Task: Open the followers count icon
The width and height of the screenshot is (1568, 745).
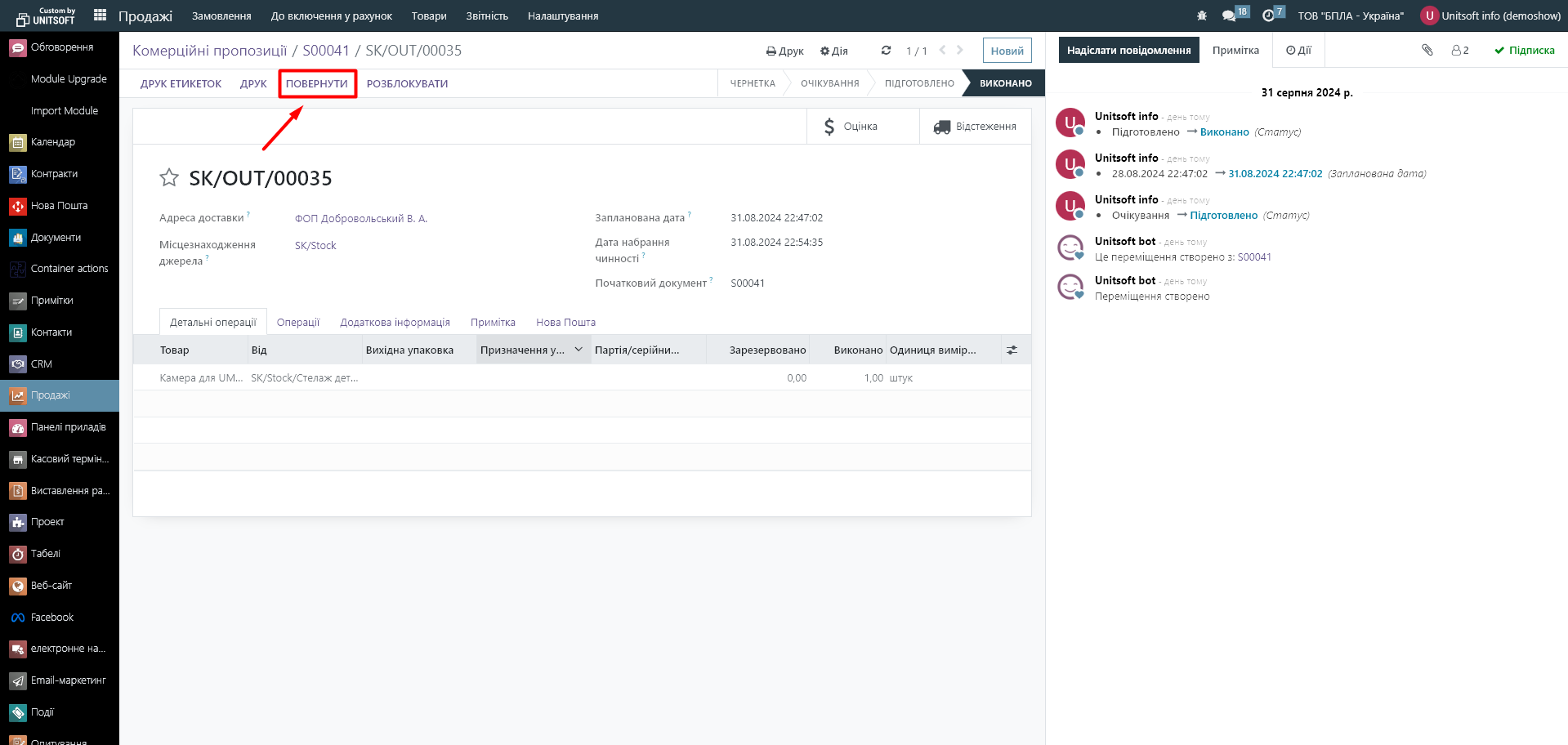Action: click(x=1460, y=51)
